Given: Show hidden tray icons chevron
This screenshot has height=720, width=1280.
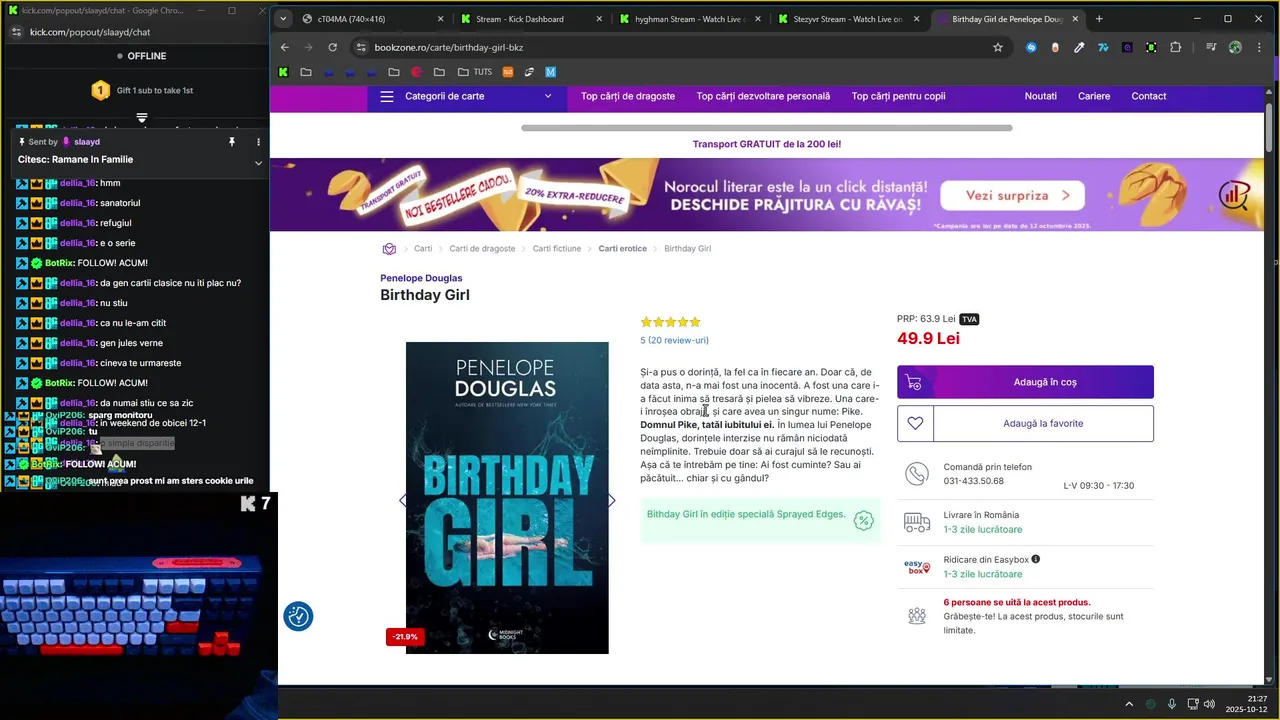Looking at the screenshot, I should coord(1129,704).
